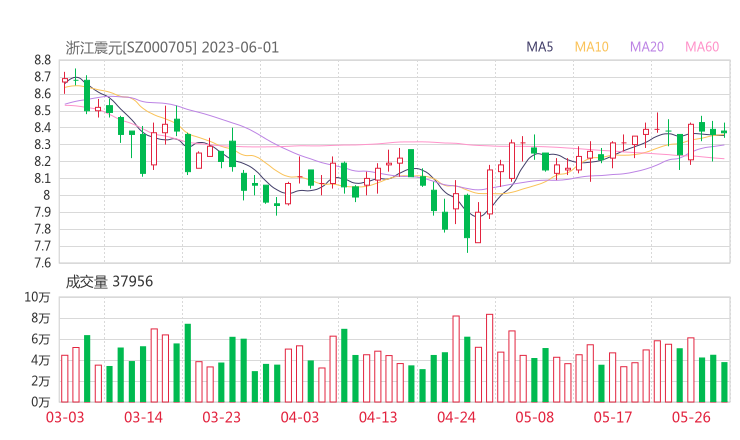Click the 成交量 37956 volume label
740x440 pixels.
[109, 282]
